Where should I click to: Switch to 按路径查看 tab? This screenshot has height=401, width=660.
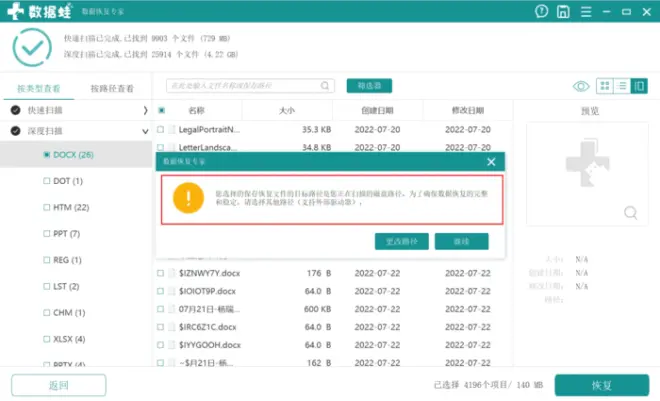(x=112, y=88)
